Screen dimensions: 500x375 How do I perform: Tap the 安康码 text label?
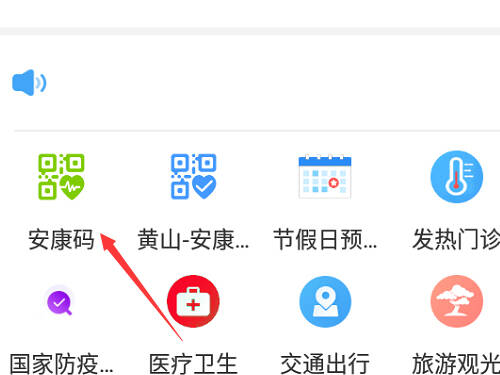(x=61, y=240)
